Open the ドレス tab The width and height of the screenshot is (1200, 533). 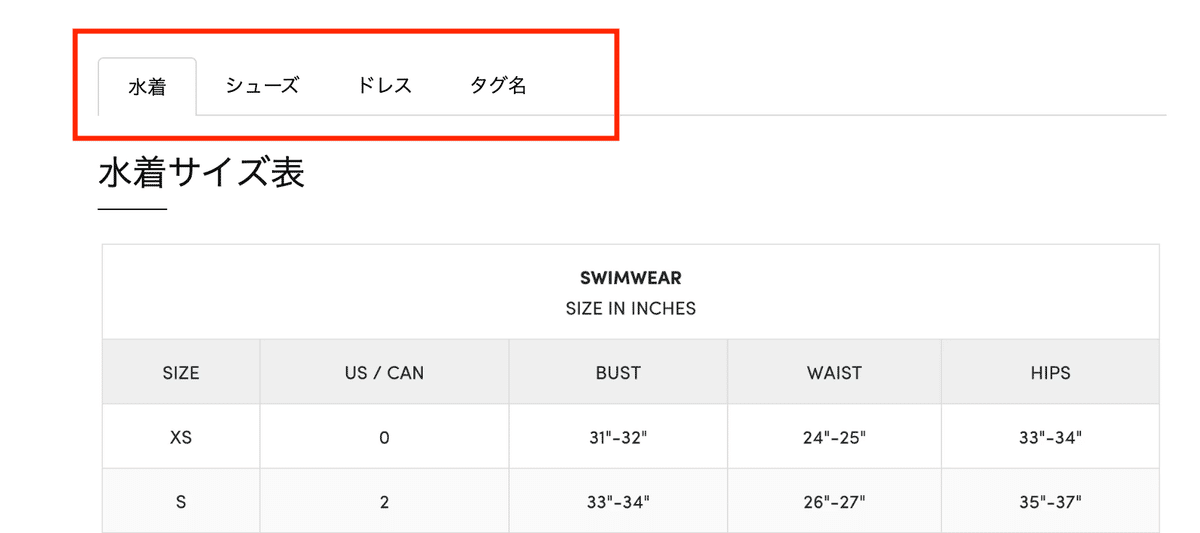pyautogui.click(x=385, y=86)
